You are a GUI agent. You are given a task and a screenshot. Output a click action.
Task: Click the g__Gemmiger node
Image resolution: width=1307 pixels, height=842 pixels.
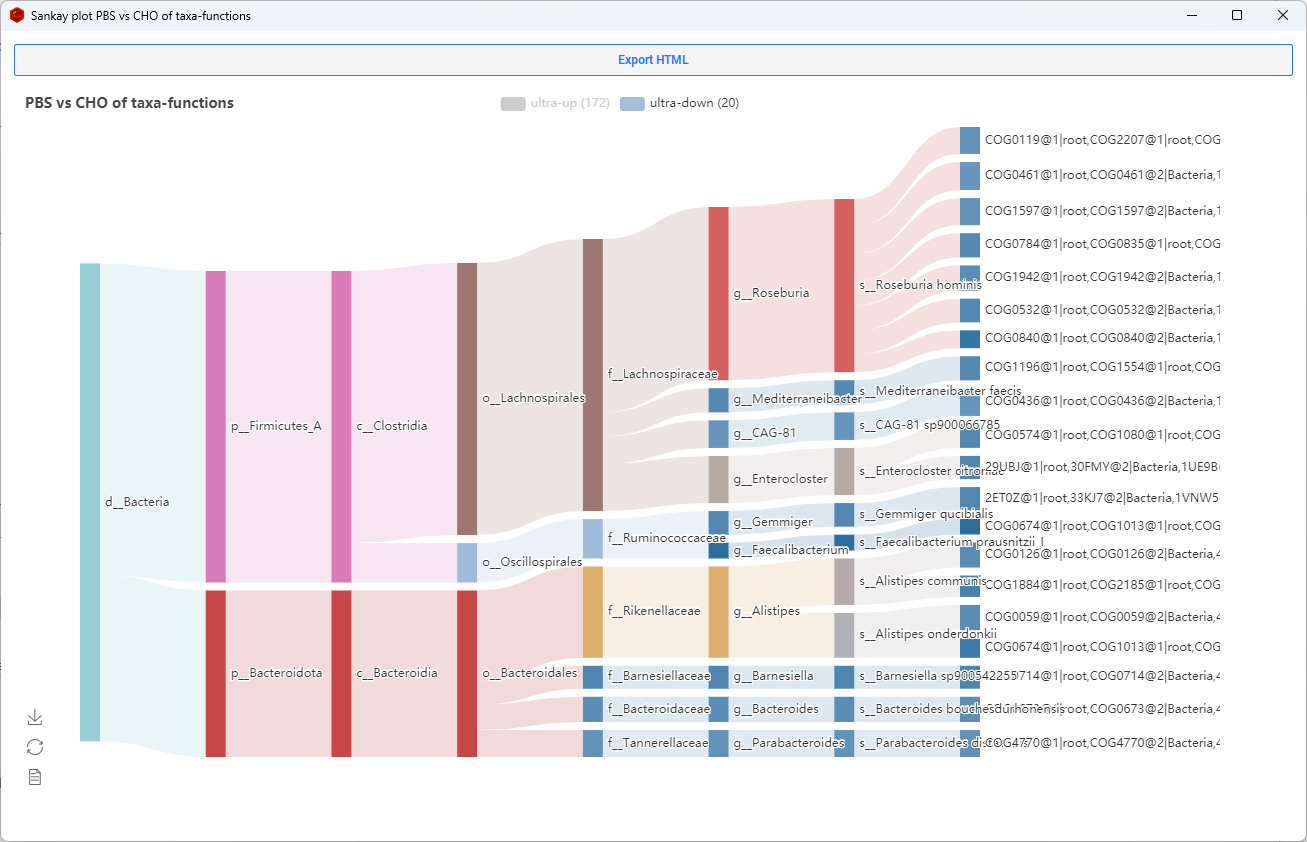719,522
